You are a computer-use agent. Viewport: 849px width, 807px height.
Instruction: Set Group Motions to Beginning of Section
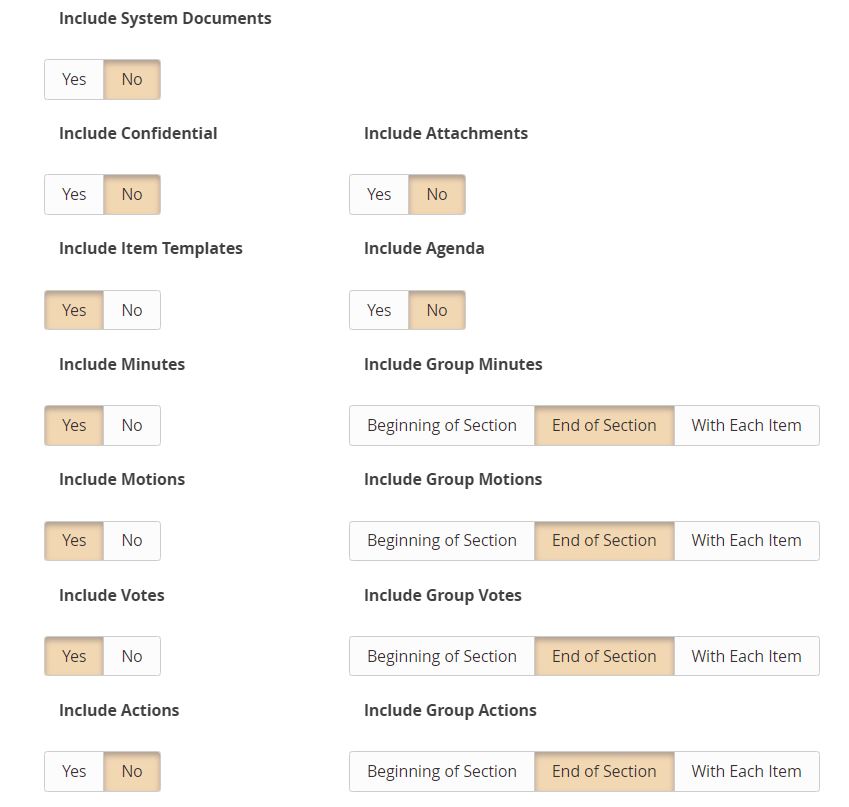pyautogui.click(x=442, y=541)
